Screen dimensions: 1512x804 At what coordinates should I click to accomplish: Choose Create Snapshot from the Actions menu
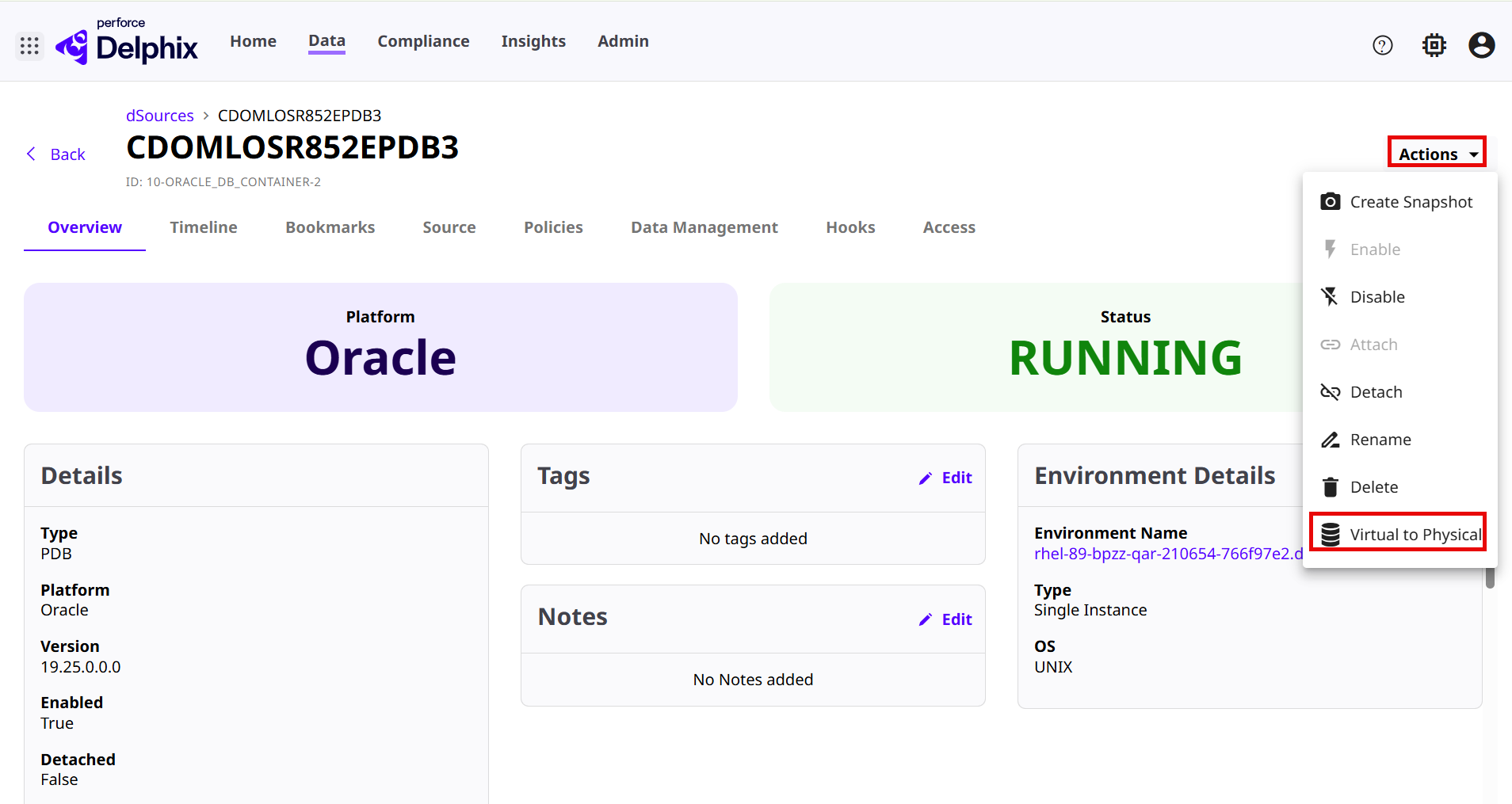pyautogui.click(x=1400, y=202)
